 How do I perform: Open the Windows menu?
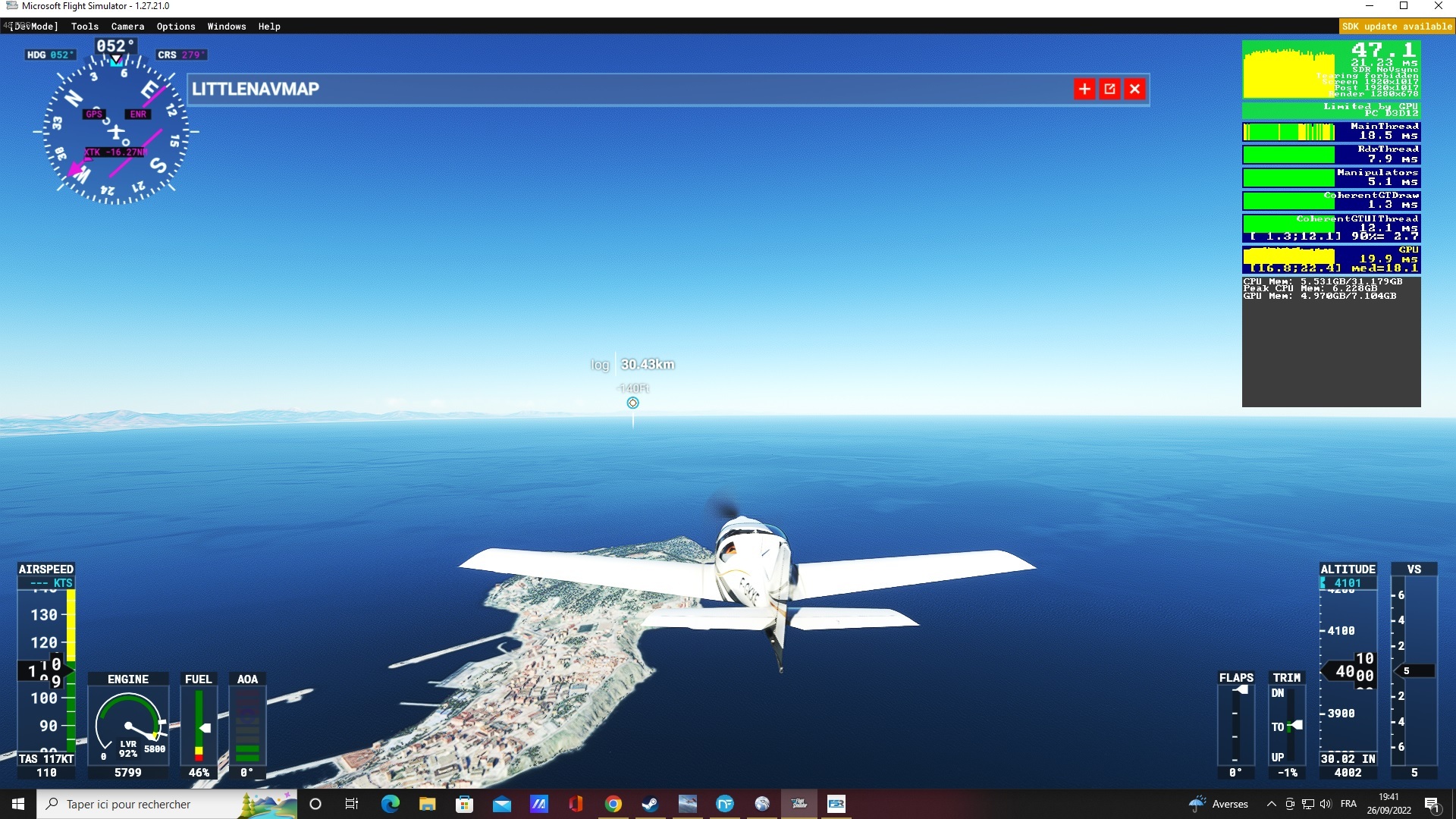pos(227,27)
